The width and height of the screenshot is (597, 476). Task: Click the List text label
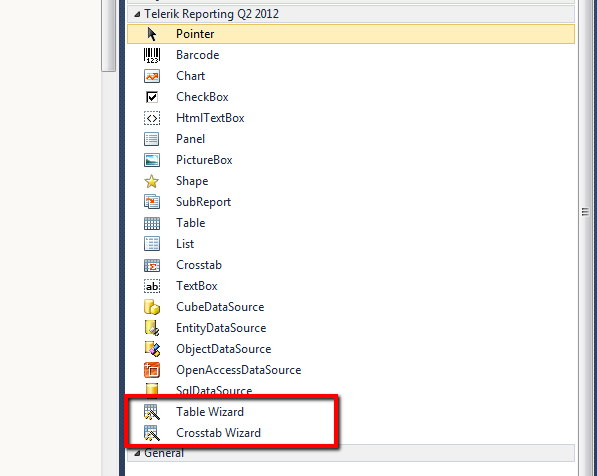pyautogui.click(x=185, y=244)
